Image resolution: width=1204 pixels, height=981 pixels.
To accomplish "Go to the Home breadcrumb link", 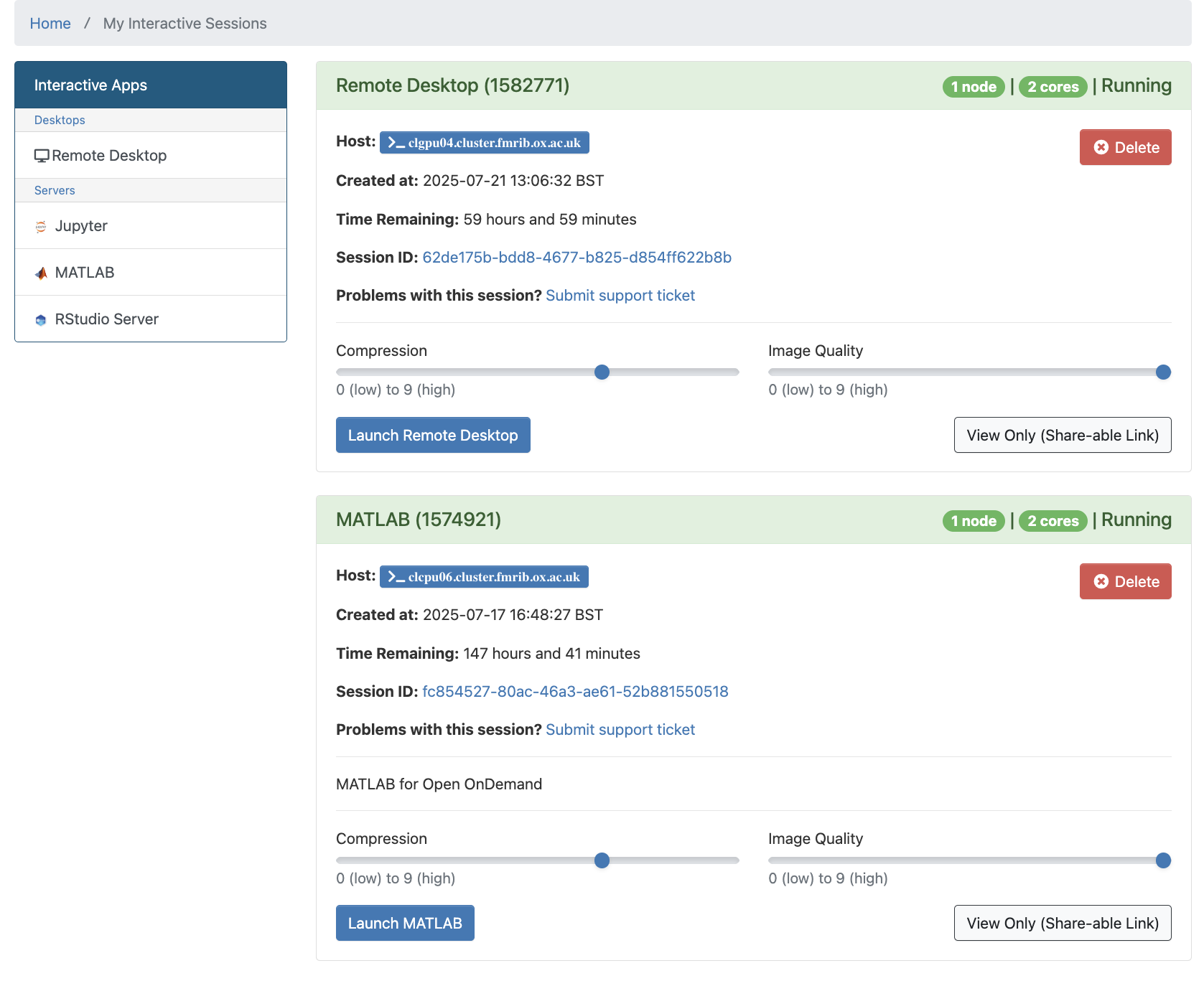I will tap(50, 24).
